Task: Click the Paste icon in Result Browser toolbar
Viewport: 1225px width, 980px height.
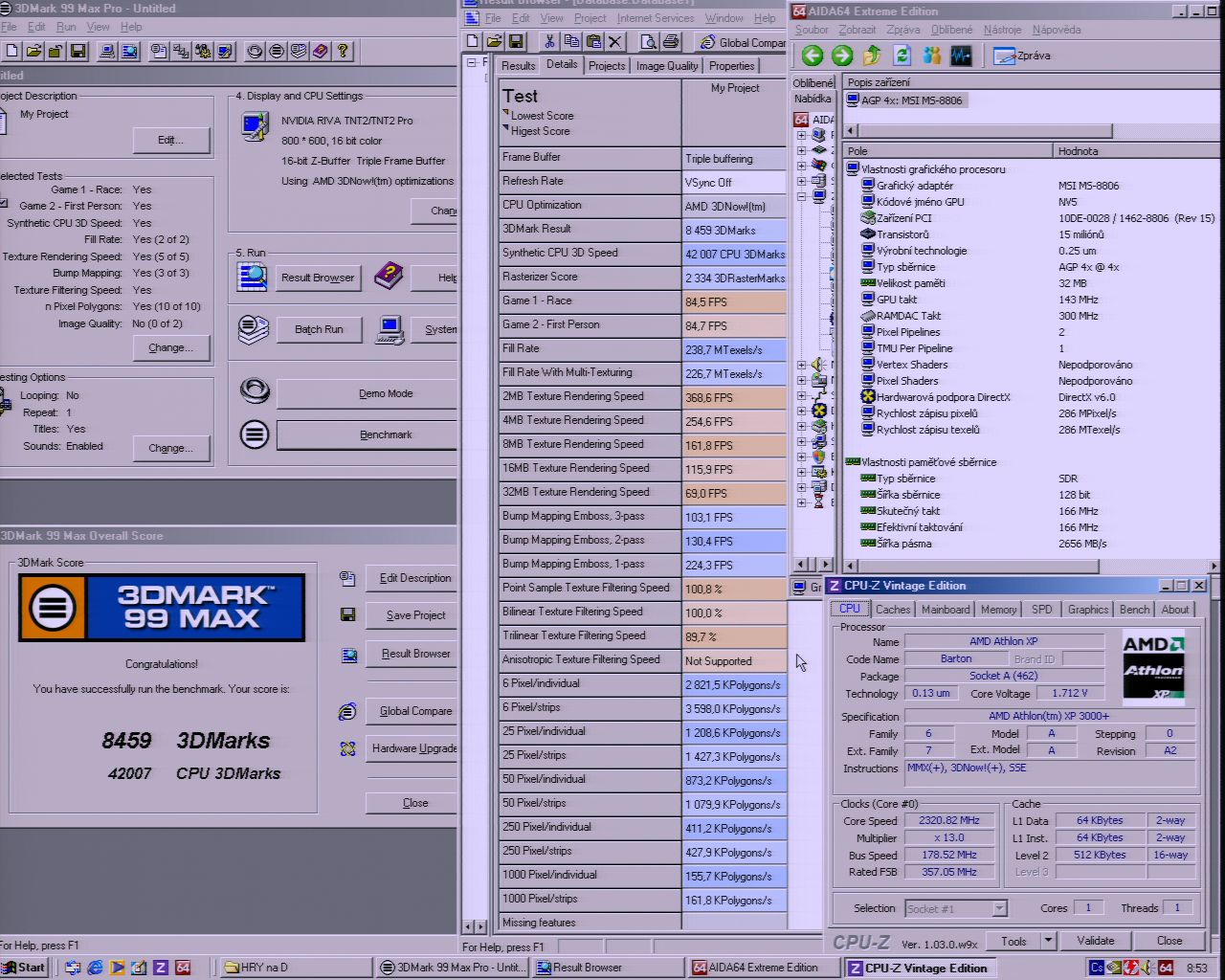Action: (x=593, y=41)
